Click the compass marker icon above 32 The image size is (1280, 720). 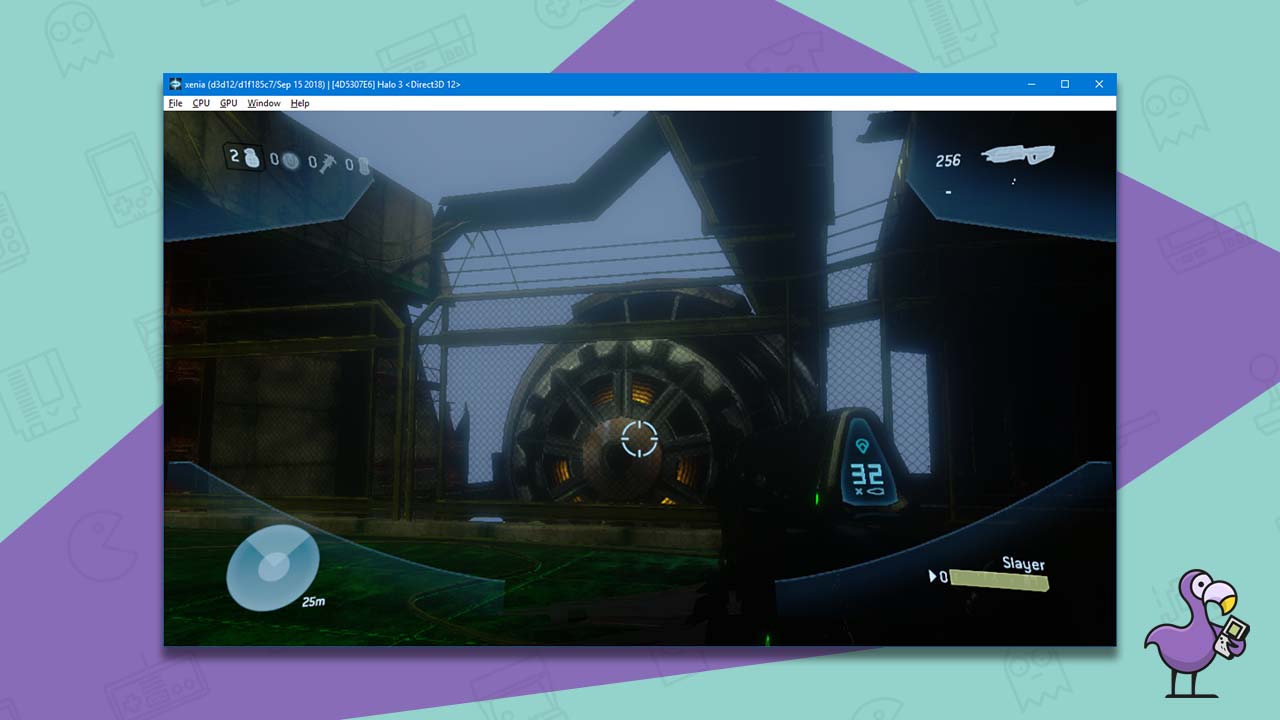[x=862, y=444]
